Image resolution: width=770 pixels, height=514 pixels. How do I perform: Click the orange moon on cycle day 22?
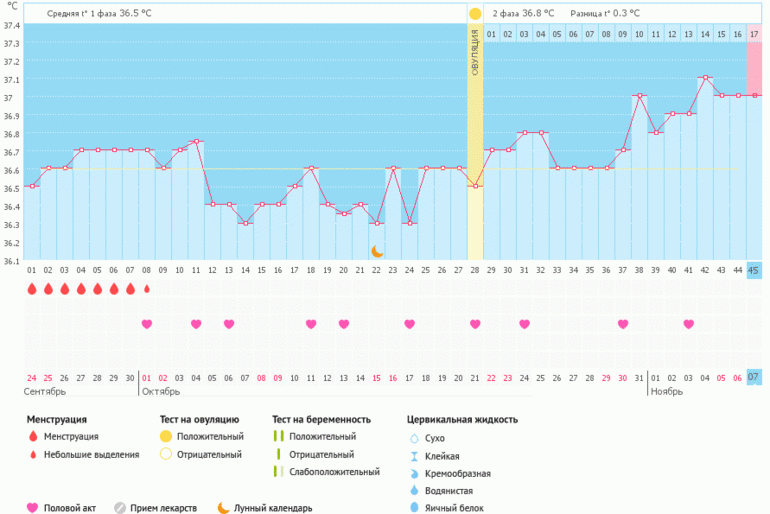click(x=377, y=252)
